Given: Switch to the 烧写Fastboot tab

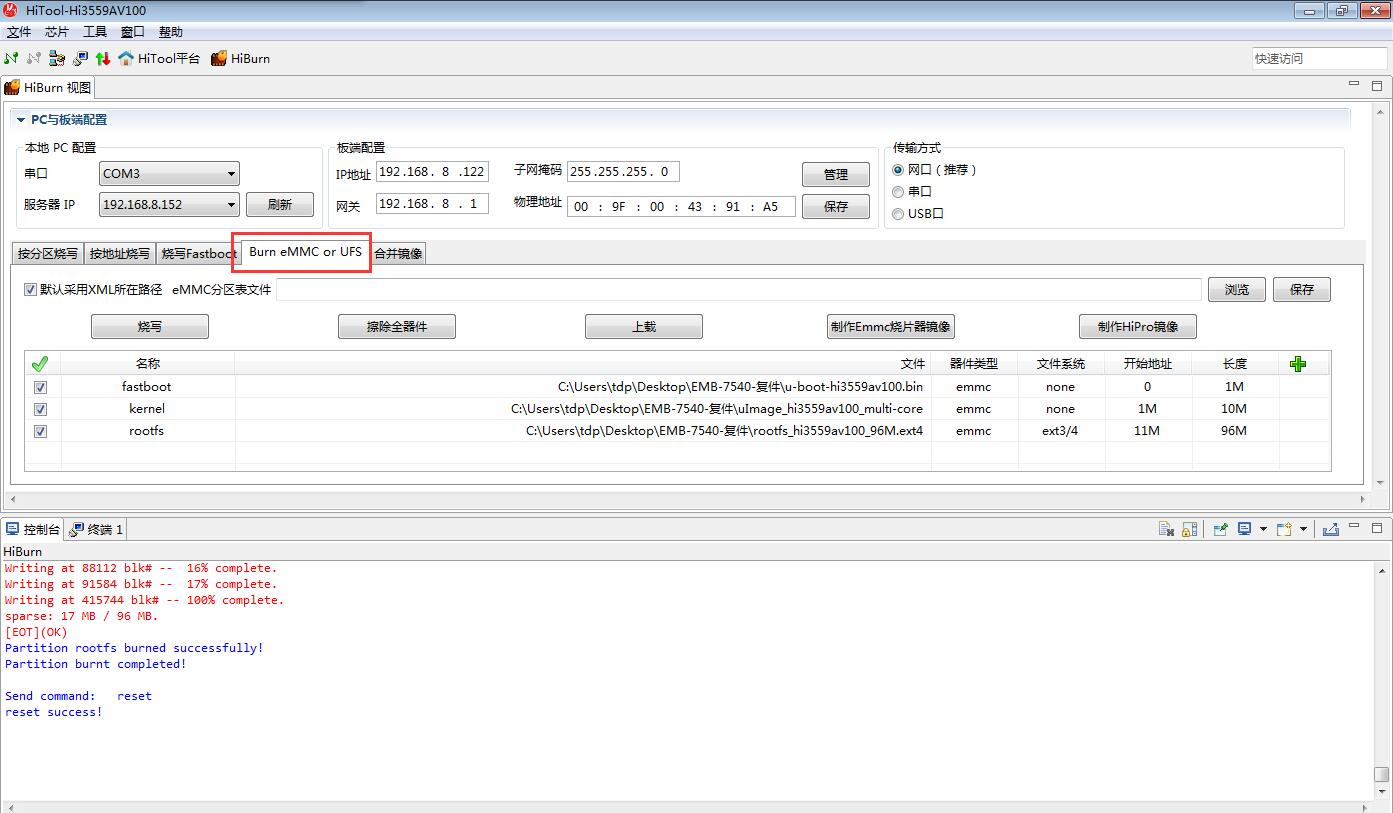Looking at the screenshot, I should click(x=198, y=254).
